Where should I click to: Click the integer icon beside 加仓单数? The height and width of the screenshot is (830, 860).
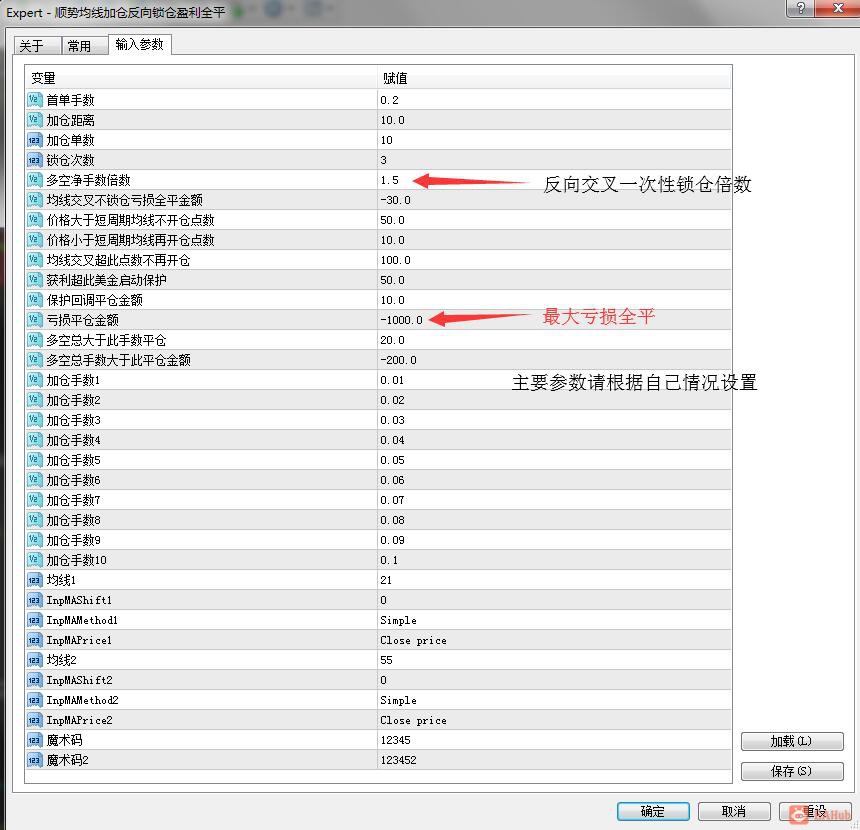[x=35, y=140]
